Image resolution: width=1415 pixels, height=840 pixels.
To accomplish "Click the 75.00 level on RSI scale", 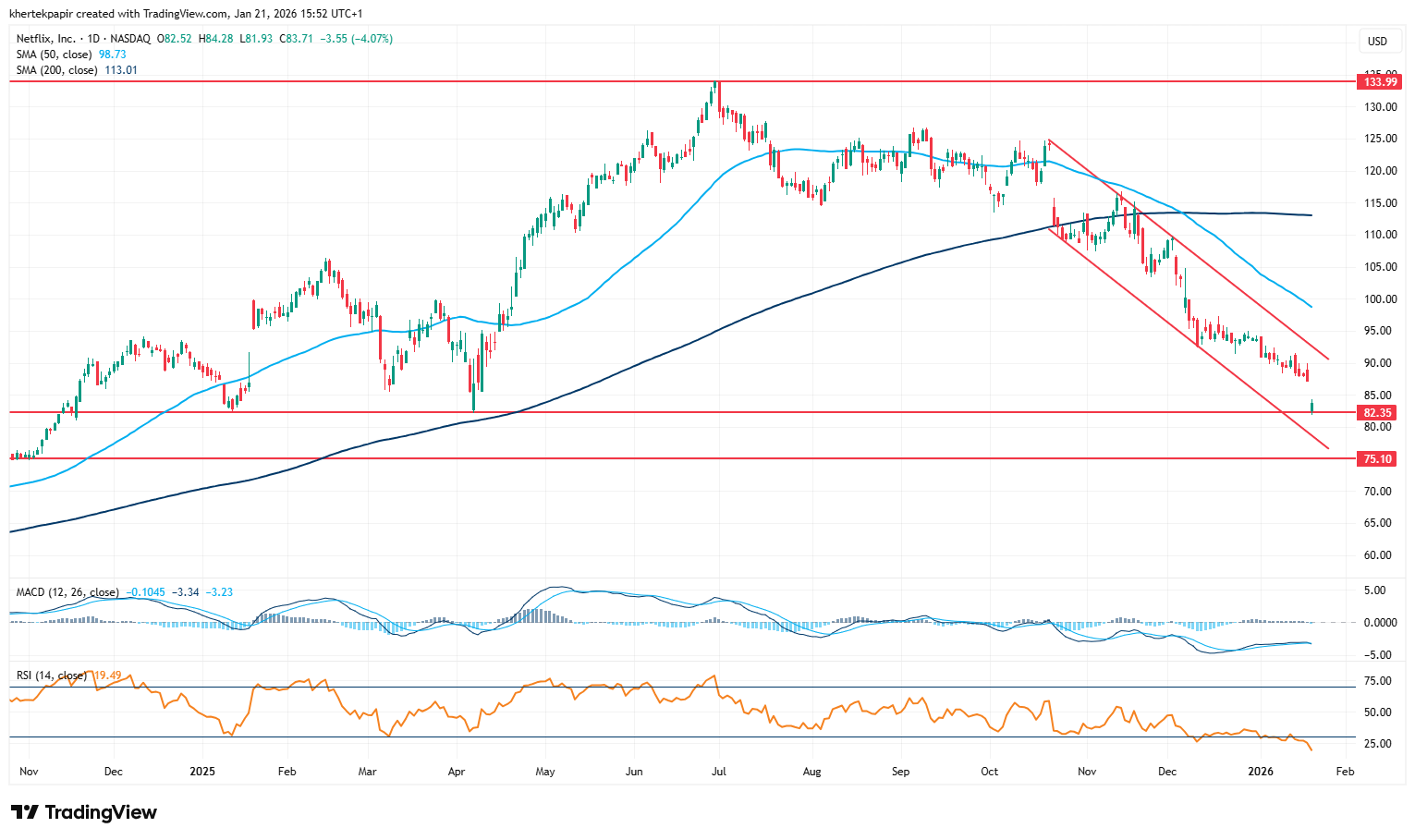I will pyautogui.click(x=1377, y=681).
